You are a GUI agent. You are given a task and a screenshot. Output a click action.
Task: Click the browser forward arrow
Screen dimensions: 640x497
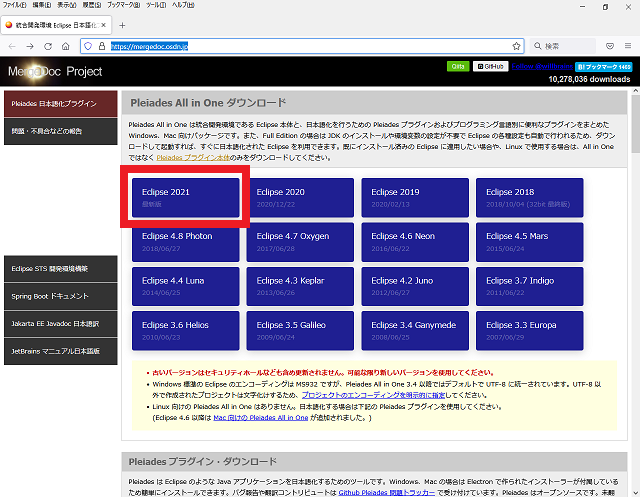30,47
